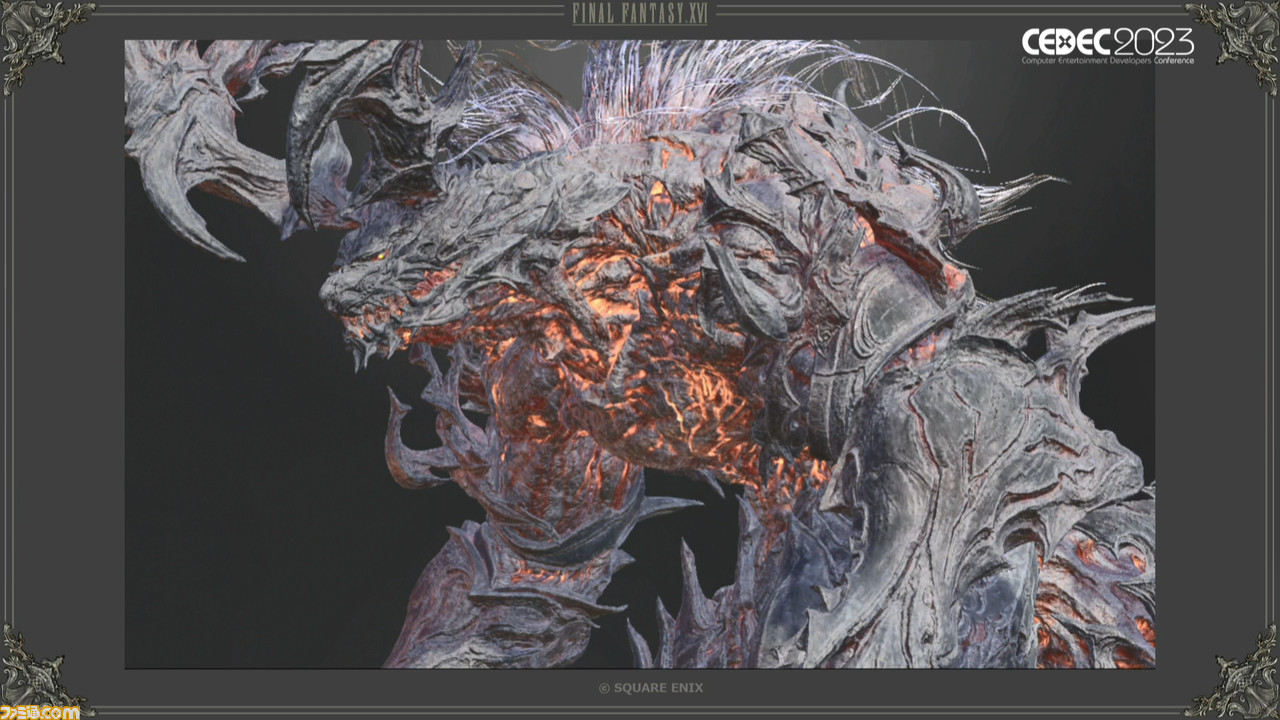Click the Computer Entertainment Developers Conference text
The width and height of the screenshot is (1280, 720).
pos(1107,61)
